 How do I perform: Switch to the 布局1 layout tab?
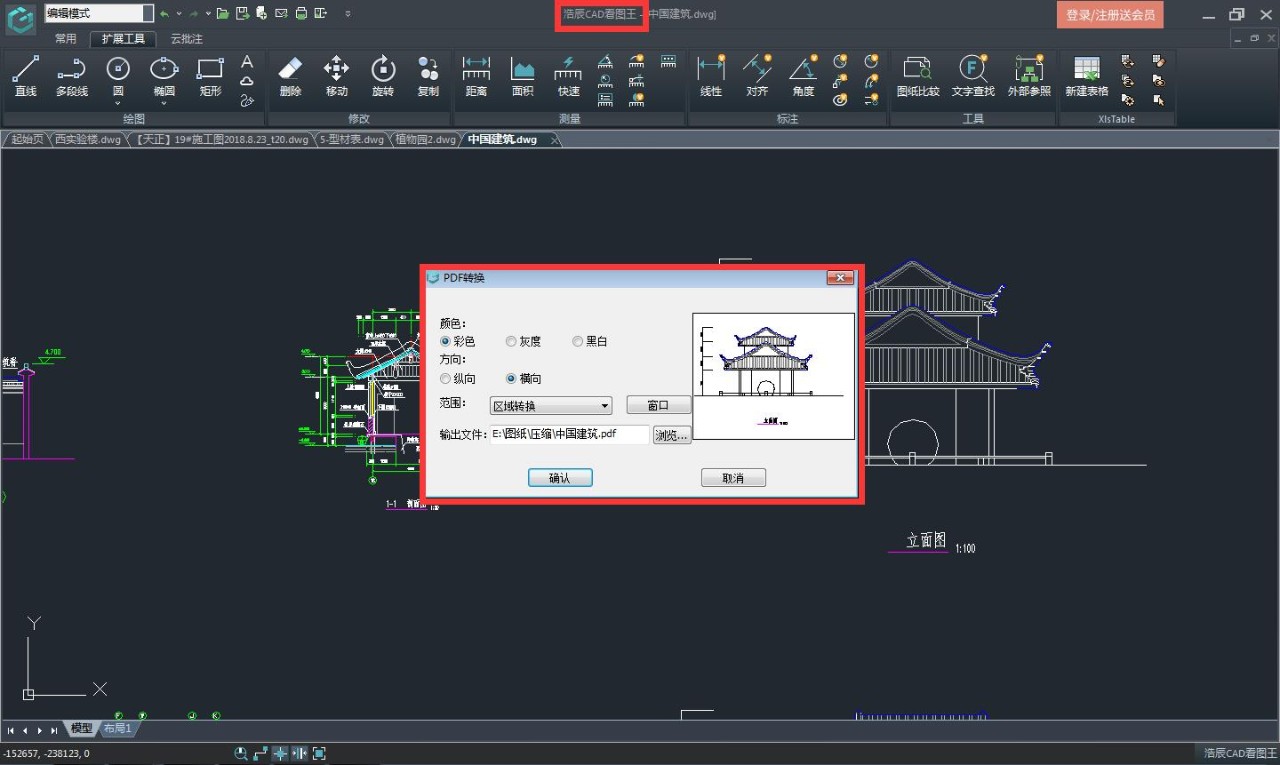click(x=117, y=728)
